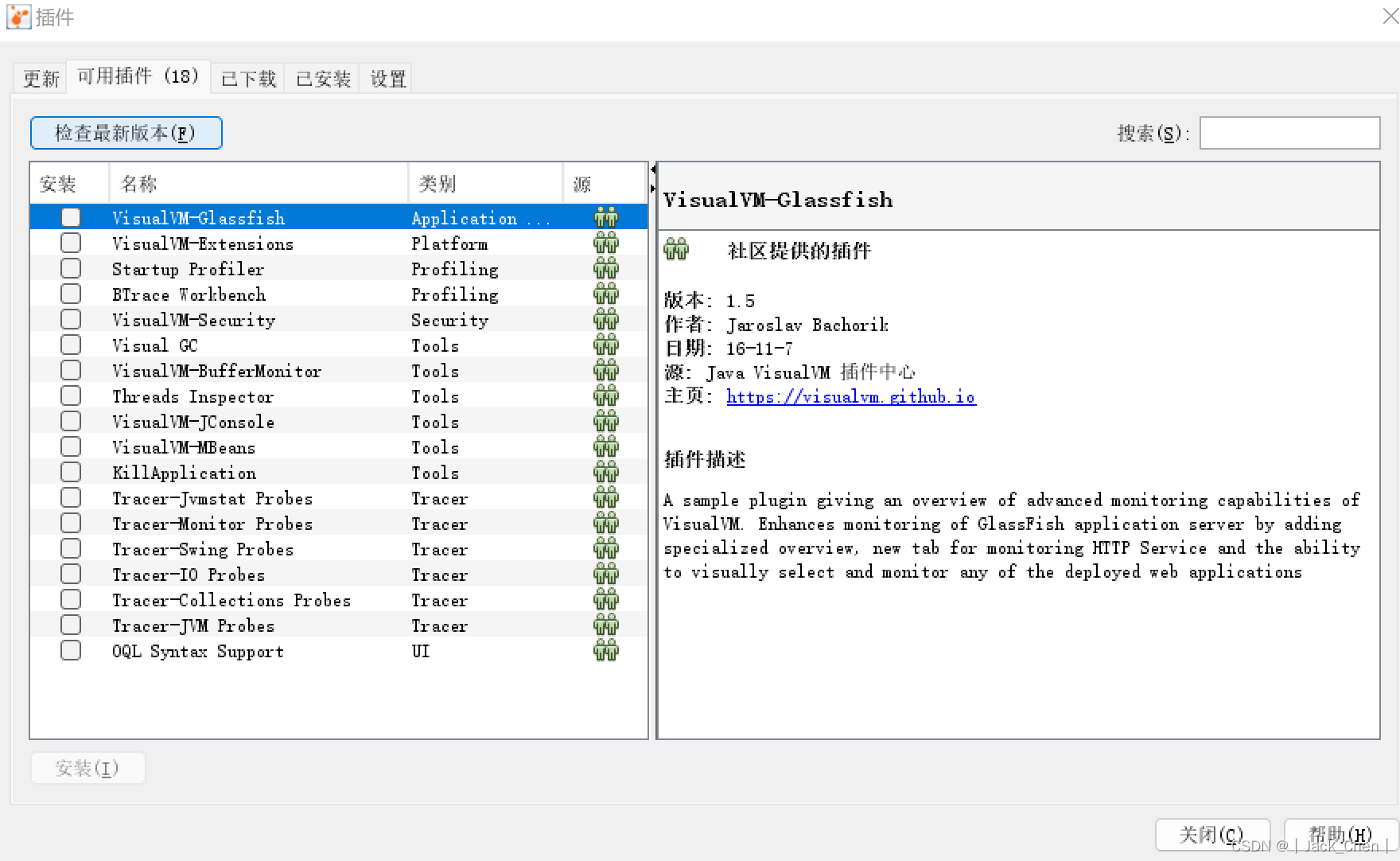Tick the KillApplication install checkbox
This screenshot has width=1400, height=861.
[x=71, y=472]
